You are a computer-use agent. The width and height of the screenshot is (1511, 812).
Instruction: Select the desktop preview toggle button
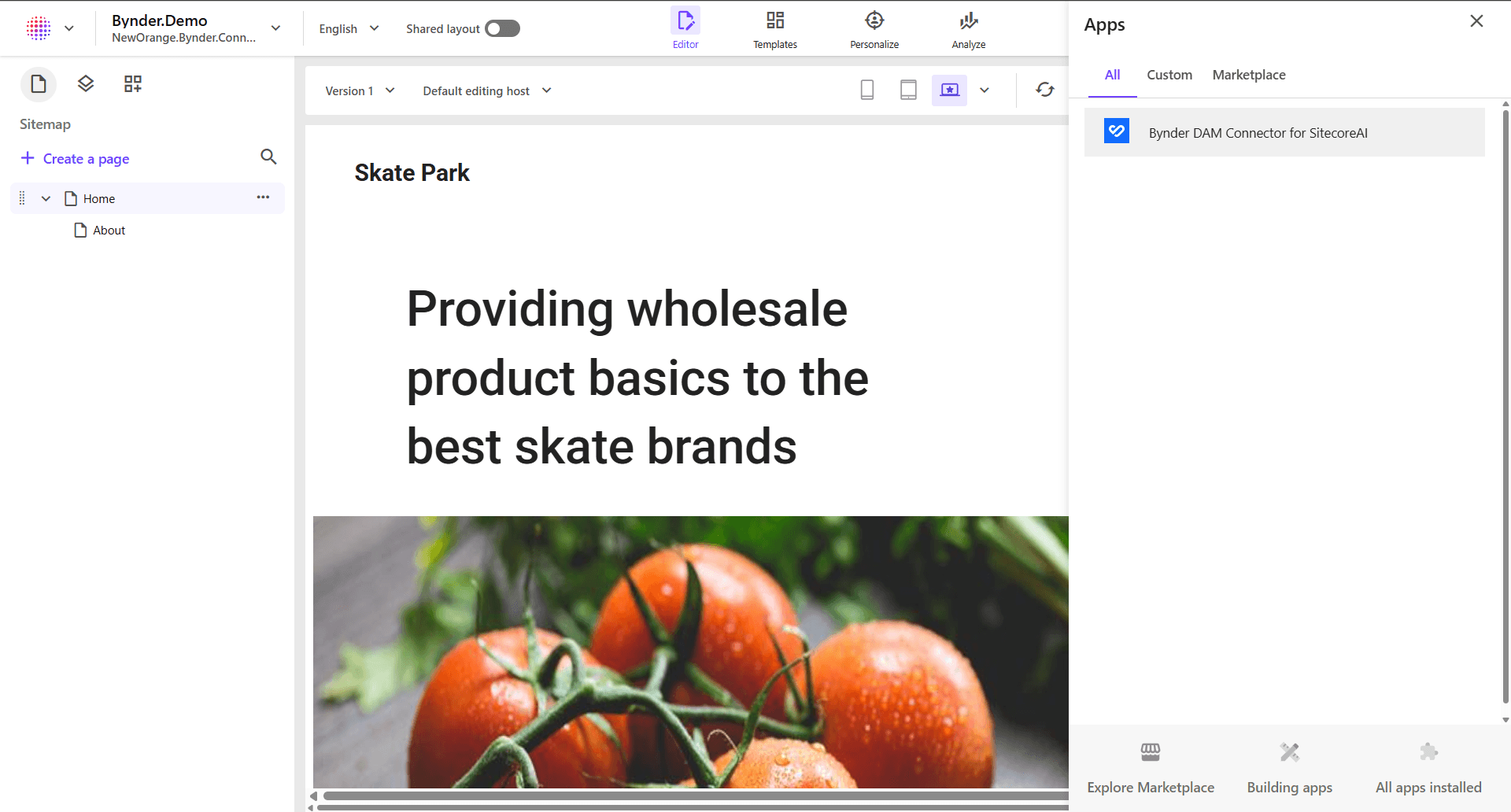coord(949,90)
